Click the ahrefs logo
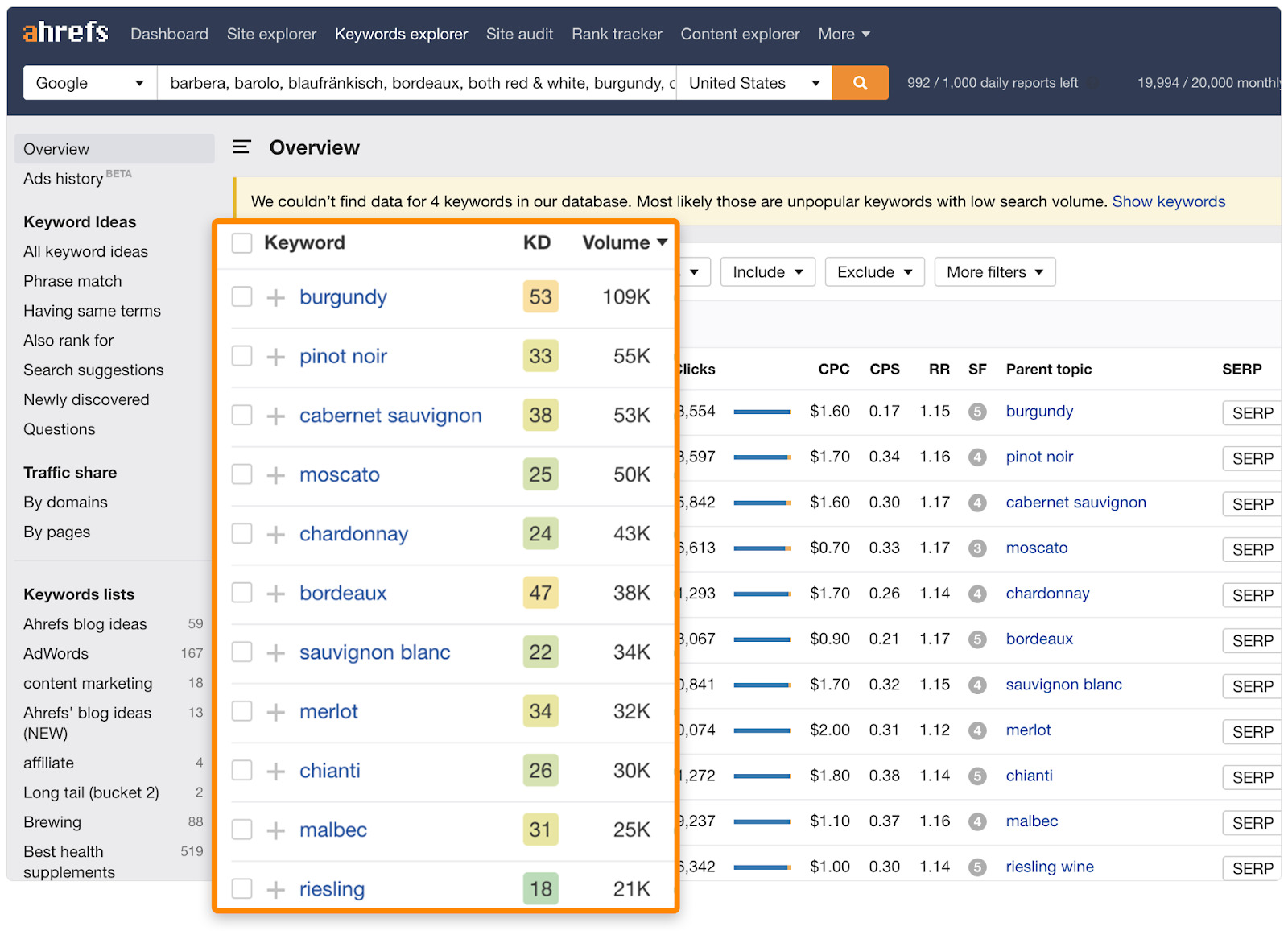Screen dimensions: 1288x931 point(64,32)
